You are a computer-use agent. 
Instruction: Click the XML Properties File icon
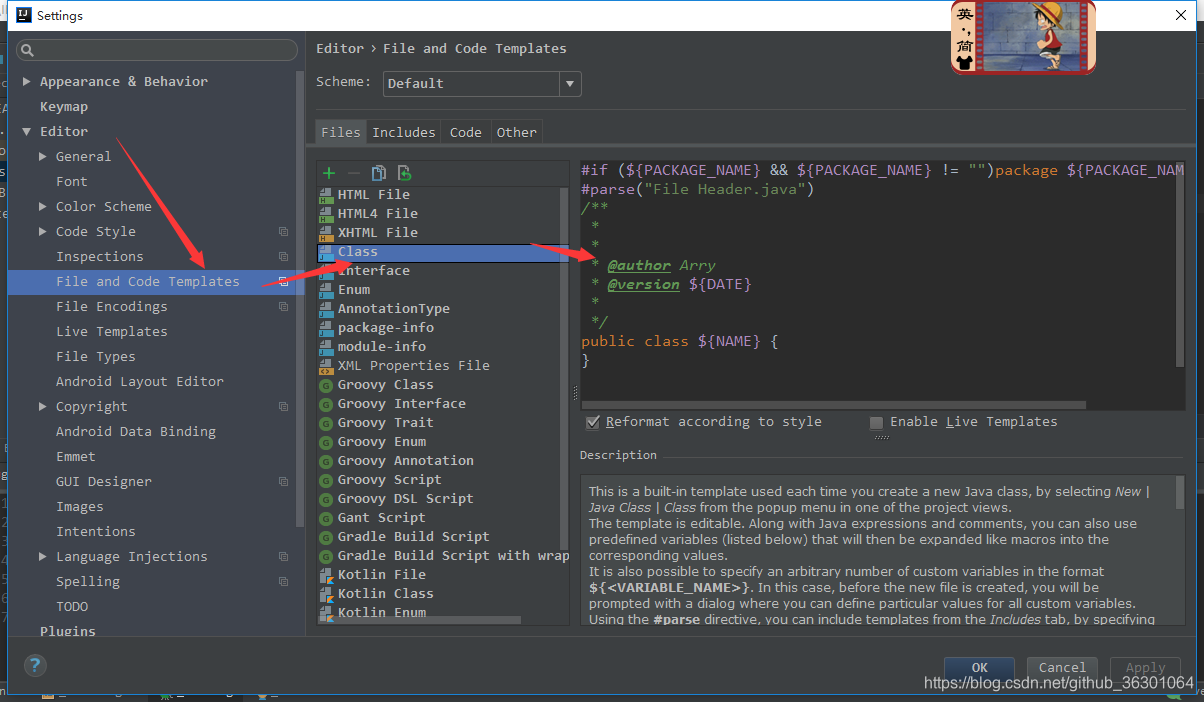326,366
